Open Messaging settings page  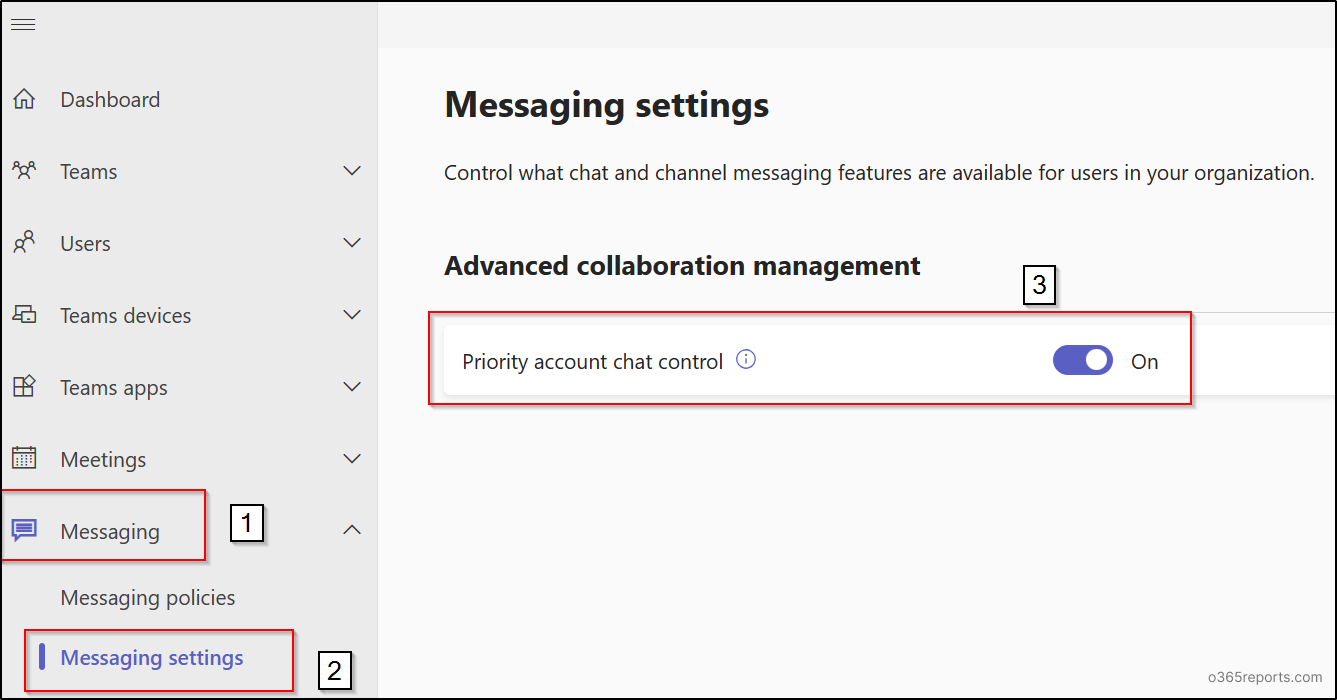point(152,658)
